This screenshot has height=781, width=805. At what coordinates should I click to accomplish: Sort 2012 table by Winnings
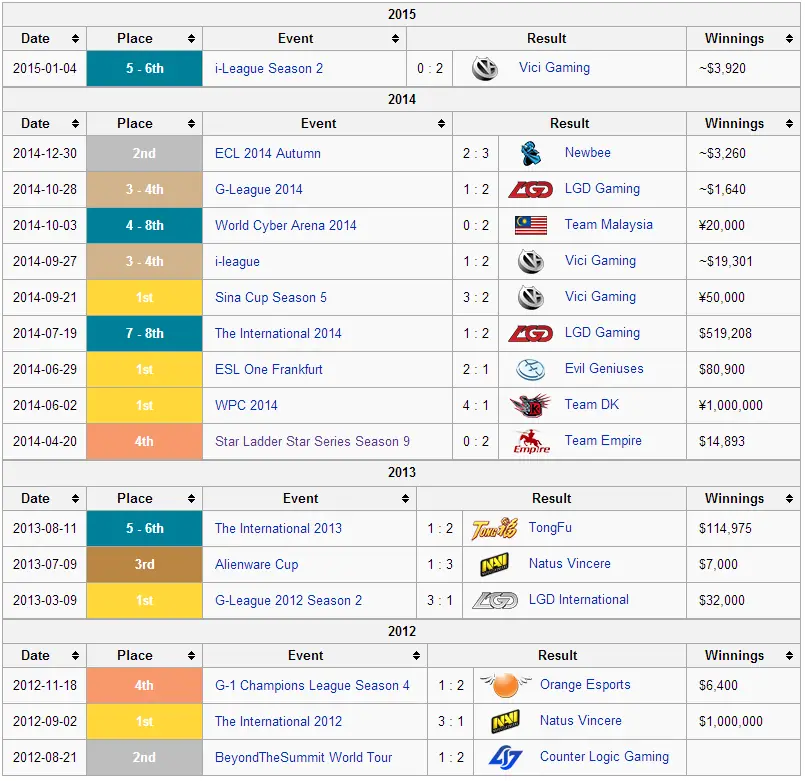(789, 656)
